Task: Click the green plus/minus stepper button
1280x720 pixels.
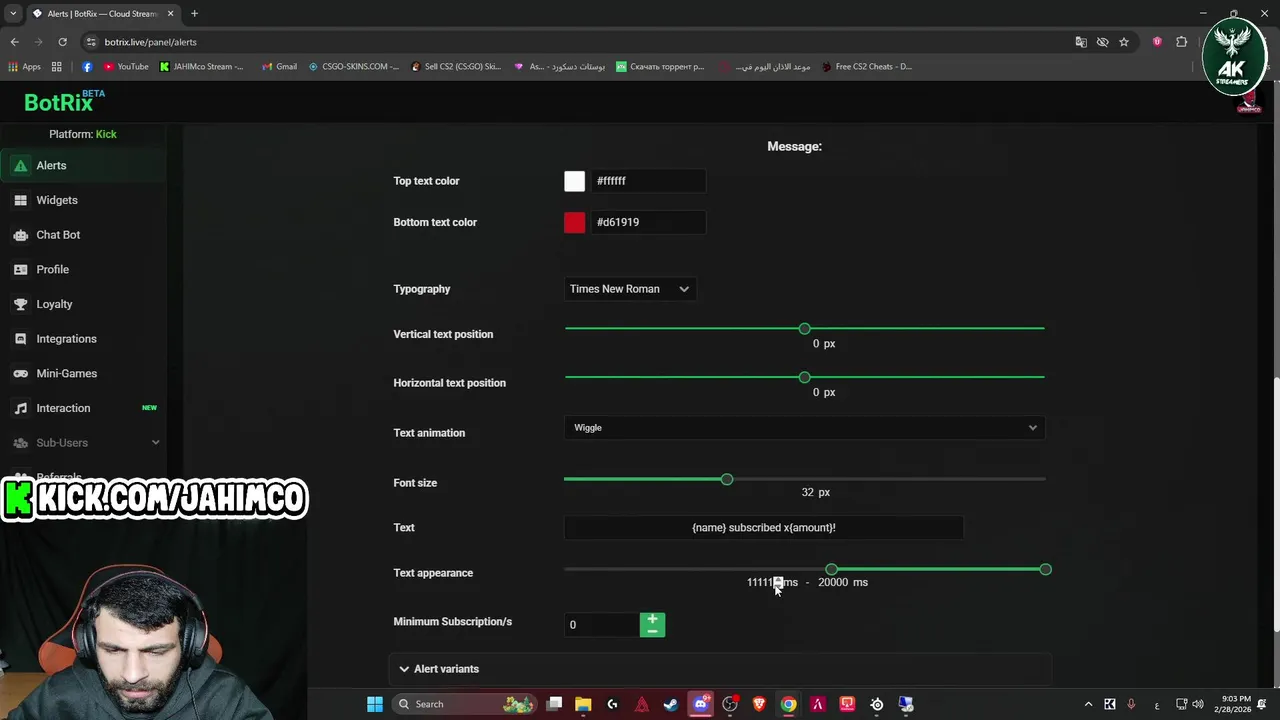Action: pyautogui.click(x=652, y=625)
